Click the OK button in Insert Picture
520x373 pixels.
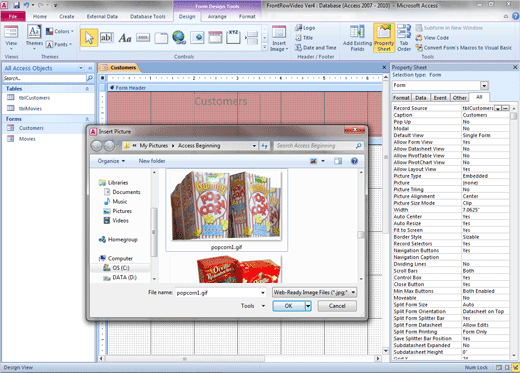point(289,306)
